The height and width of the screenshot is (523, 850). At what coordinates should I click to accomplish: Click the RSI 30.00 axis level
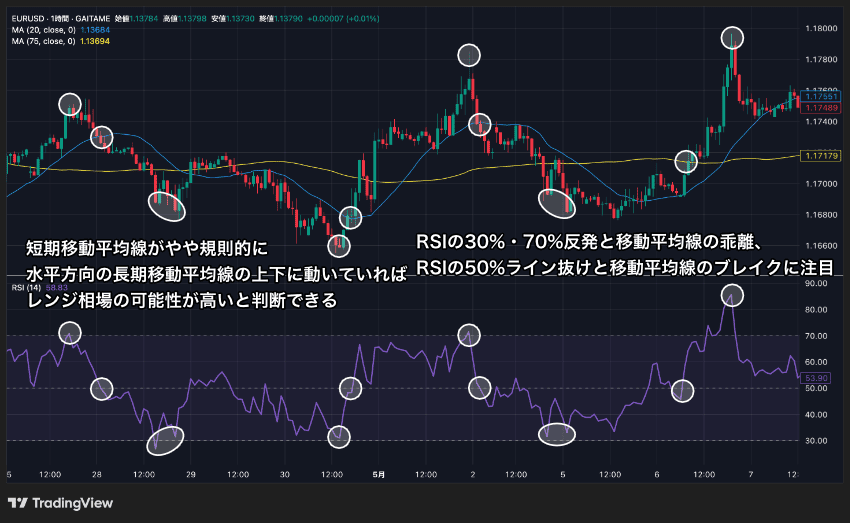click(816, 441)
